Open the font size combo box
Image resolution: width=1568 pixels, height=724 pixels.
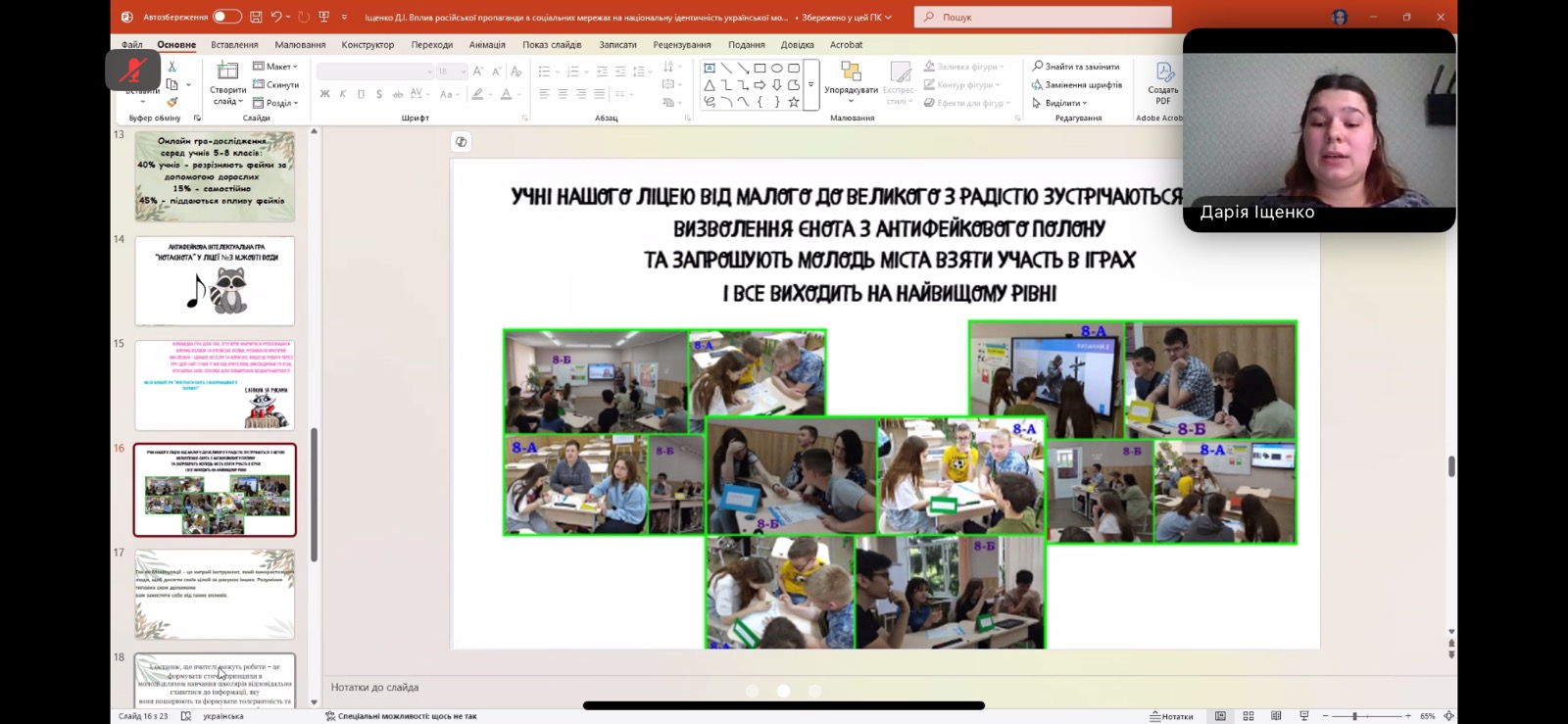coord(451,72)
